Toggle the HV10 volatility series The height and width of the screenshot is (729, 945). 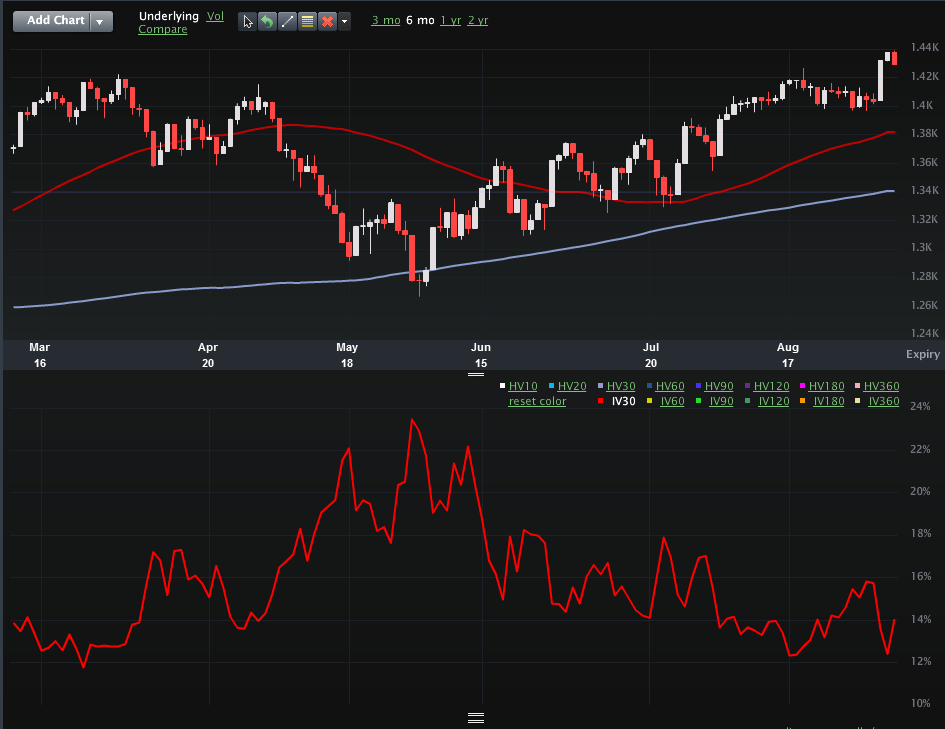point(523,386)
